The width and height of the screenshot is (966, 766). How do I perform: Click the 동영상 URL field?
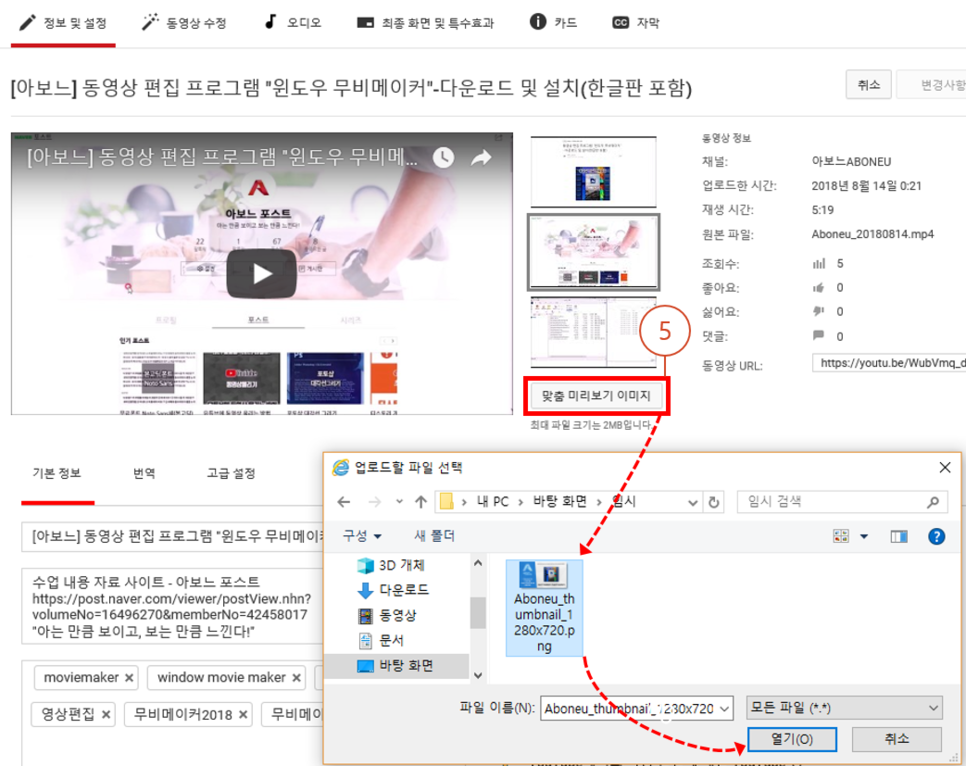coord(889,363)
